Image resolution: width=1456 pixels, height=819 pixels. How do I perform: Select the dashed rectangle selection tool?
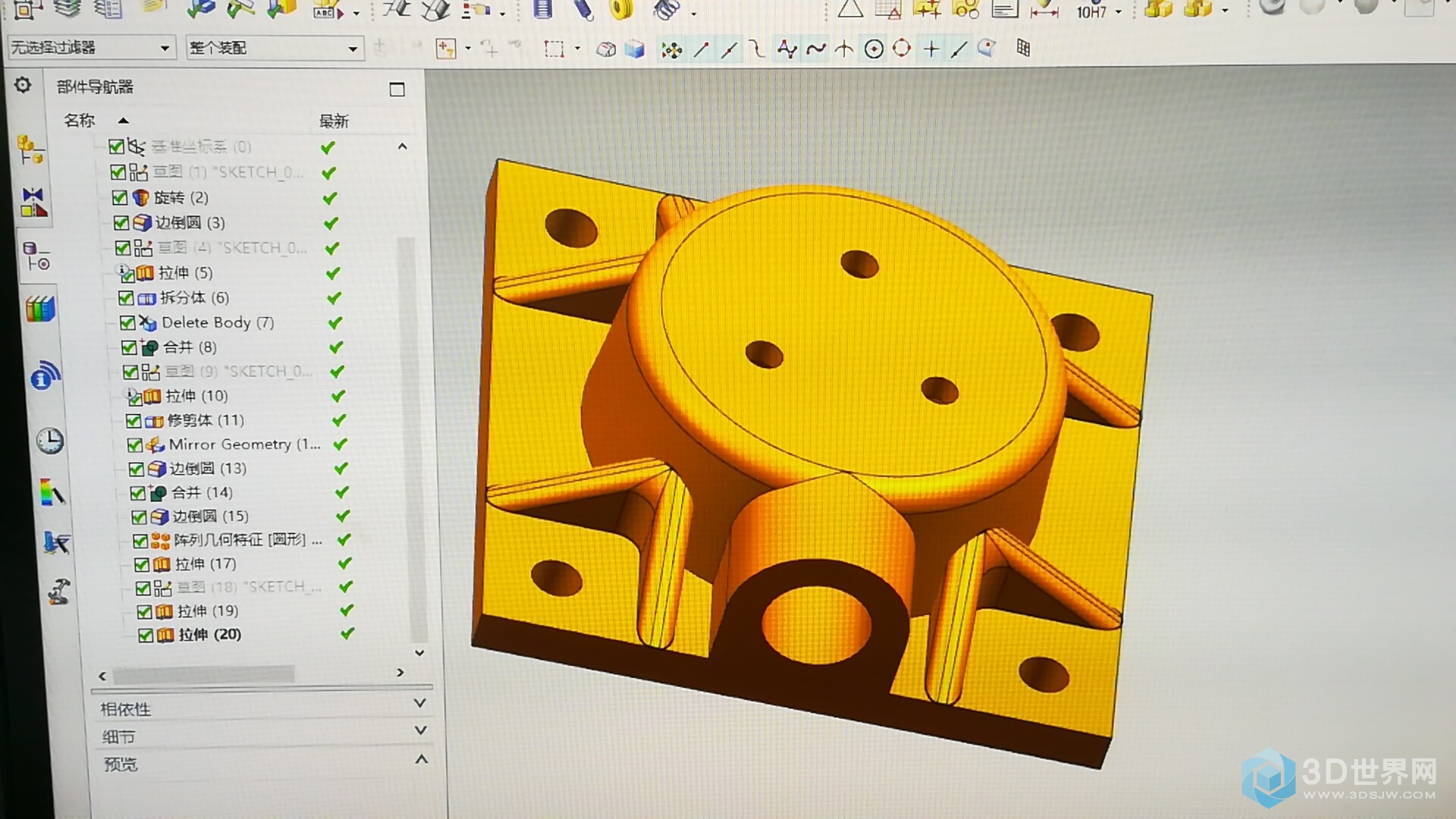pyautogui.click(x=554, y=50)
